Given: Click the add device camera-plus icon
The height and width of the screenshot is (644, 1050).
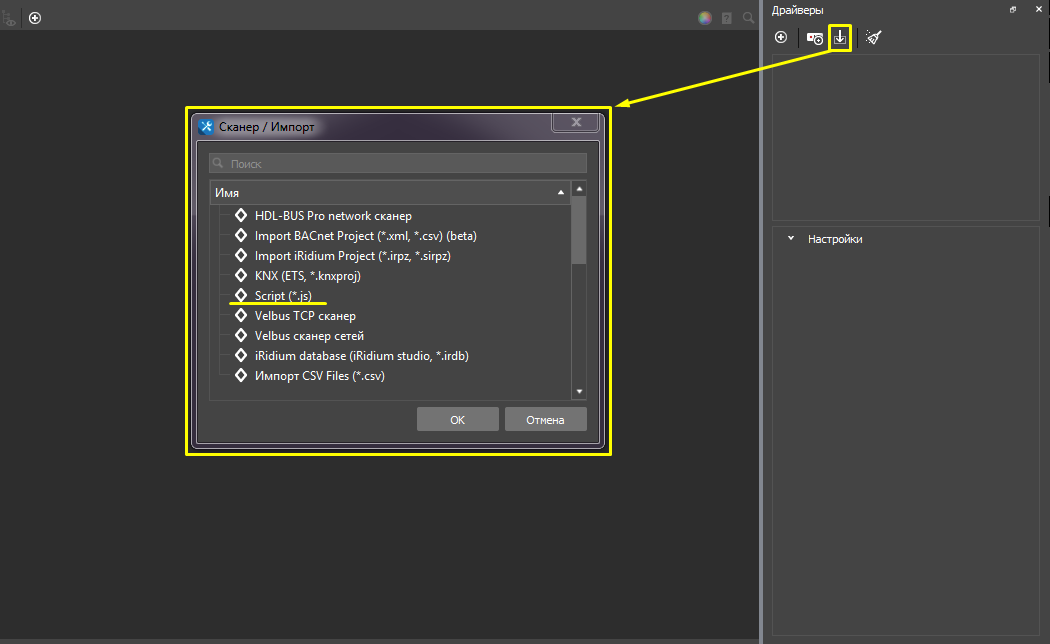Looking at the screenshot, I should [x=815, y=38].
